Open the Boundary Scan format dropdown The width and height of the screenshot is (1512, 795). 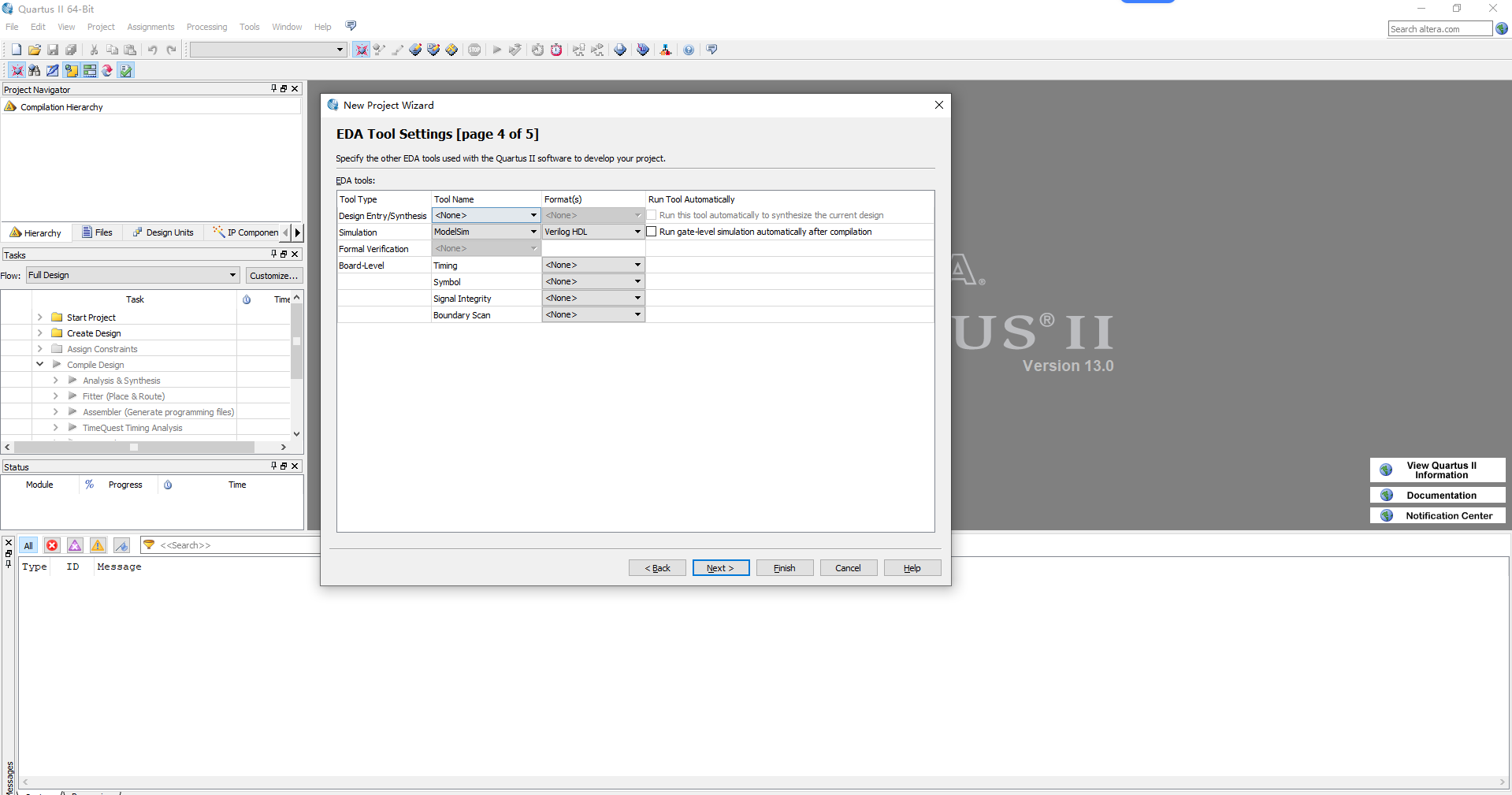[x=593, y=314]
